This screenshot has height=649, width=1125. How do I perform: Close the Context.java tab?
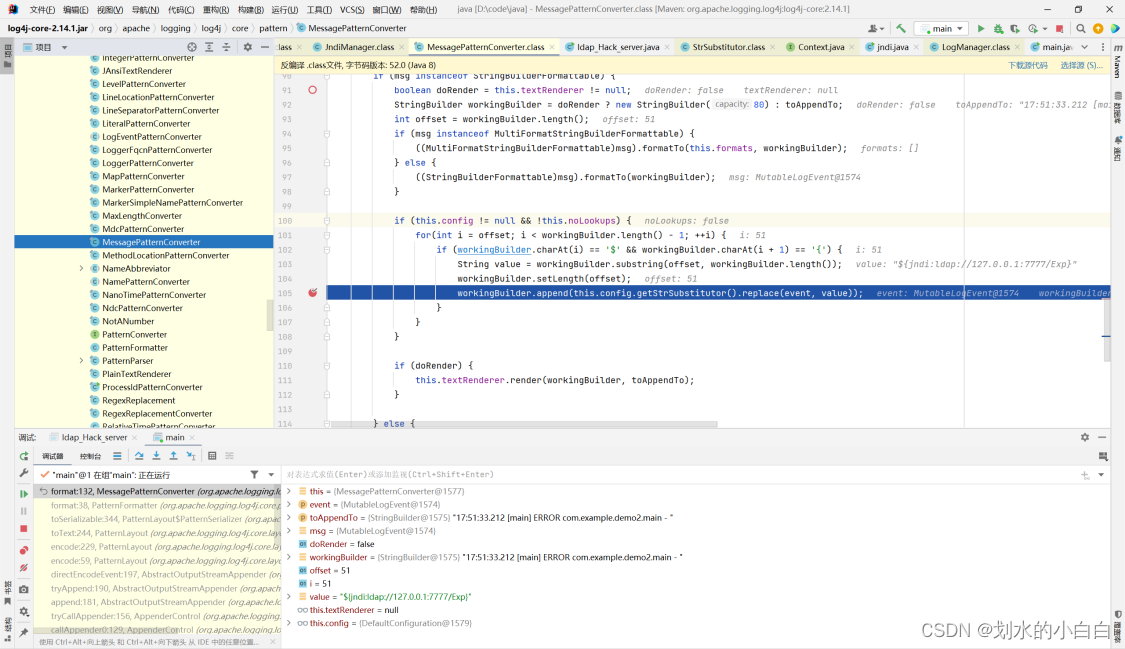(x=852, y=47)
